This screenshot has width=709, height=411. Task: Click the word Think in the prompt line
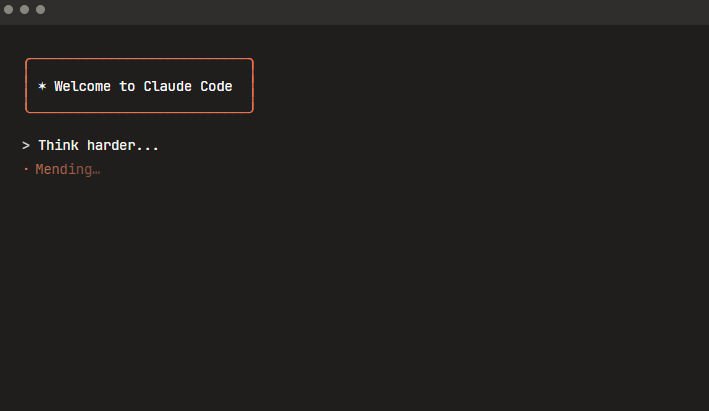coord(58,146)
